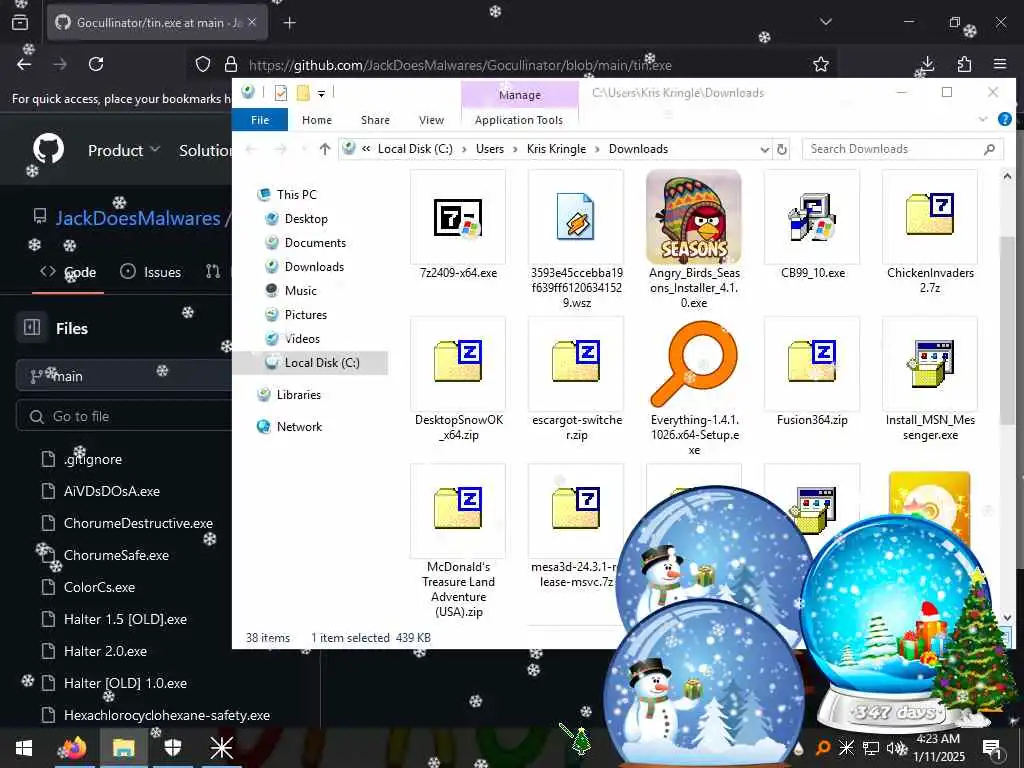The width and height of the screenshot is (1024, 768).
Task: Open the 7z2409-x64.exe file icon
Action: coord(458,217)
